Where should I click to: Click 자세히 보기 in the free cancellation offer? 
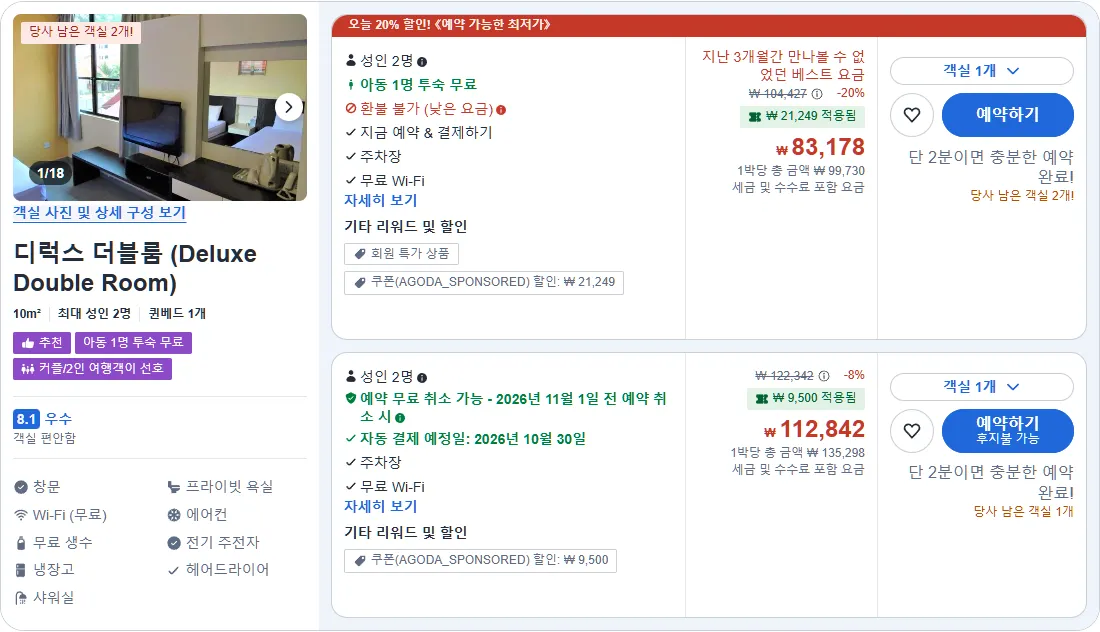click(x=380, y=506)
